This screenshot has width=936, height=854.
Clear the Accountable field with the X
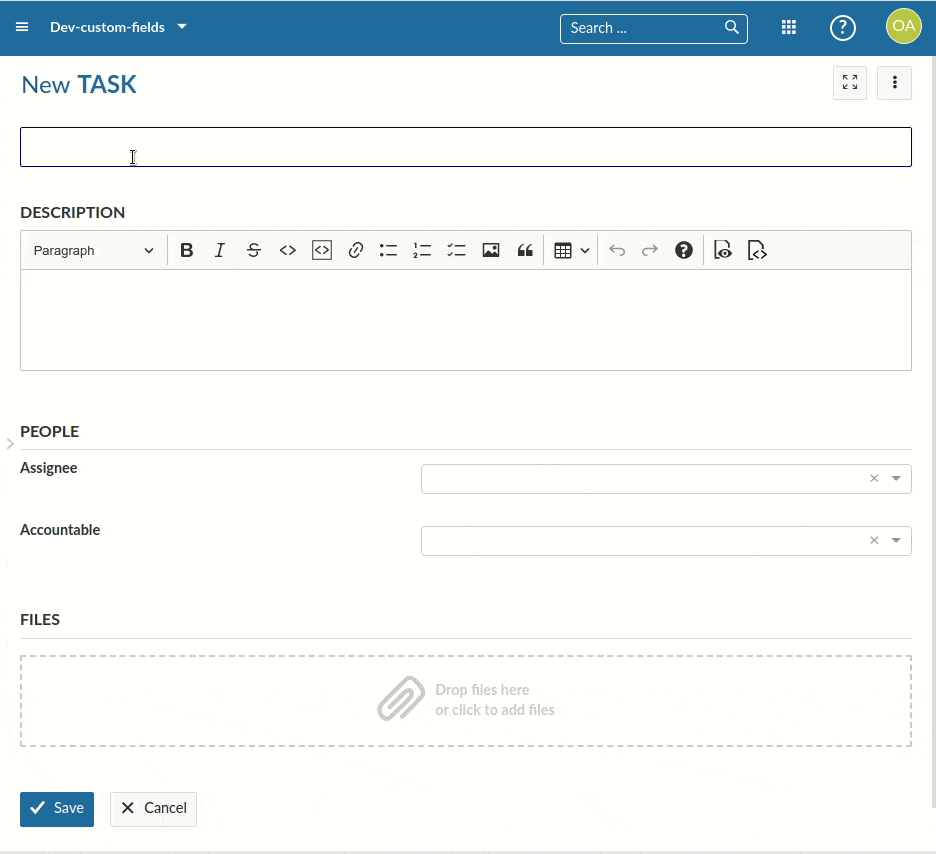874,541
